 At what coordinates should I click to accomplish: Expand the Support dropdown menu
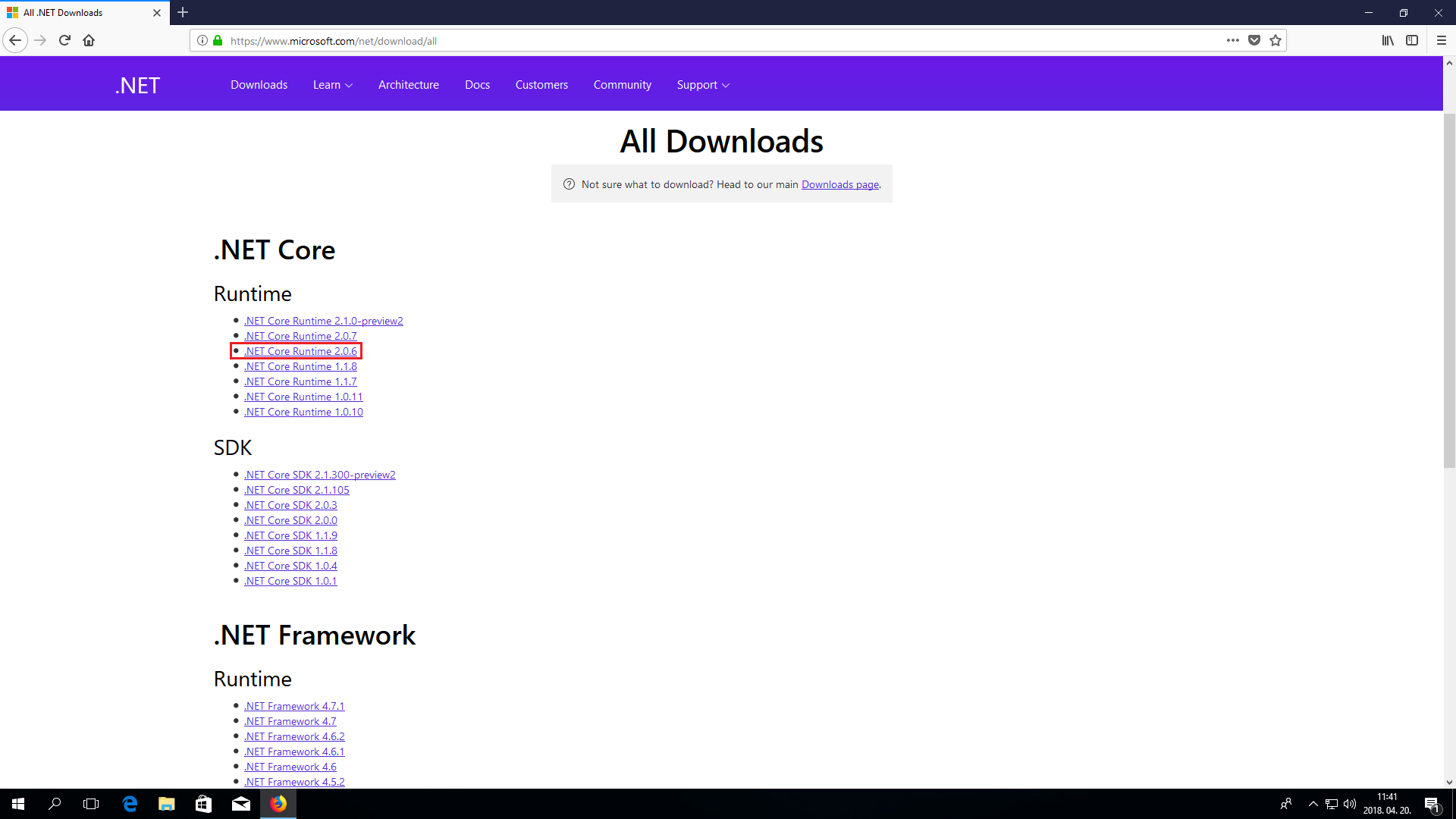pos(702,85)
